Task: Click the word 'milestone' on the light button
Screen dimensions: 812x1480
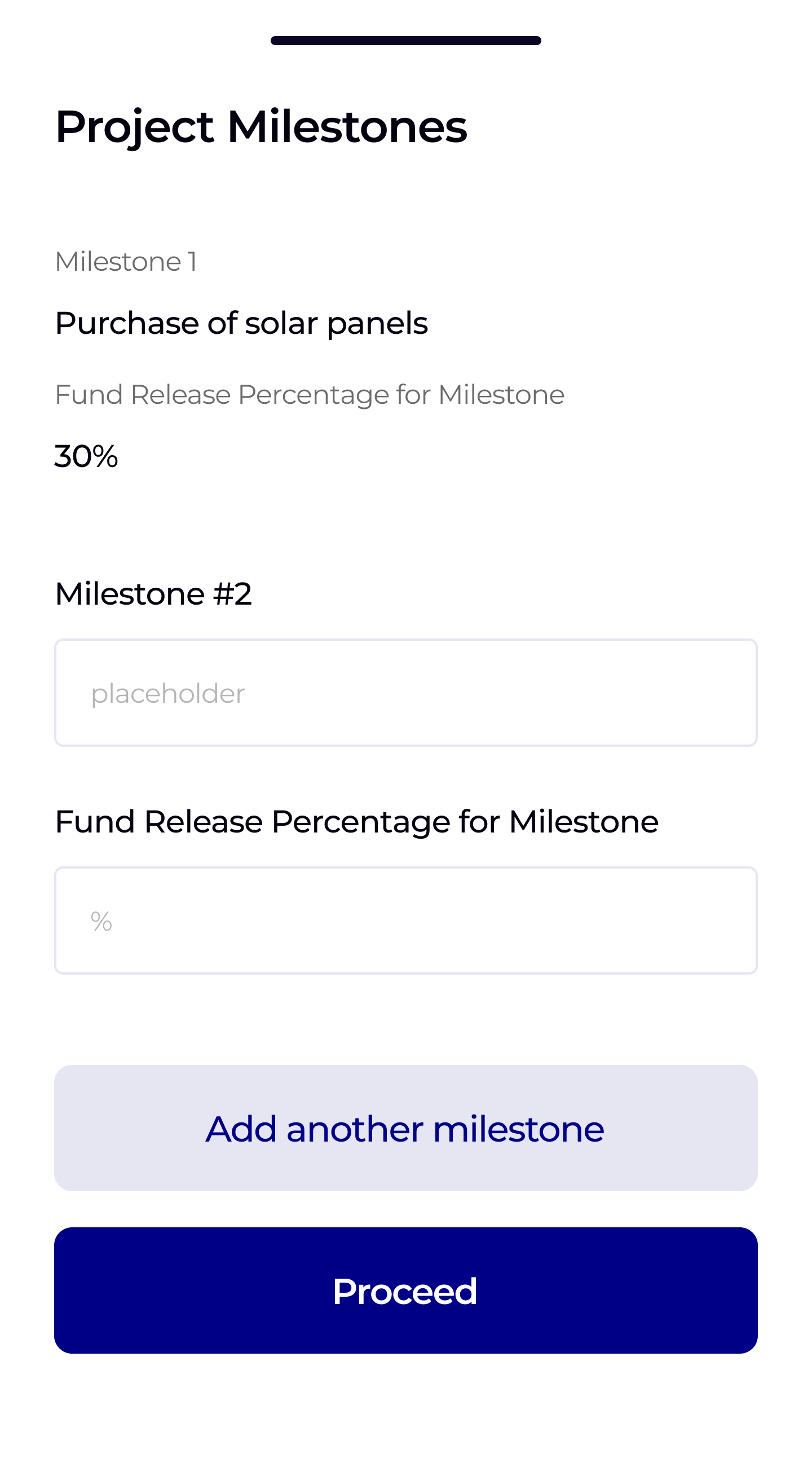Action: pyautogui.click(x=518, y=1129)
